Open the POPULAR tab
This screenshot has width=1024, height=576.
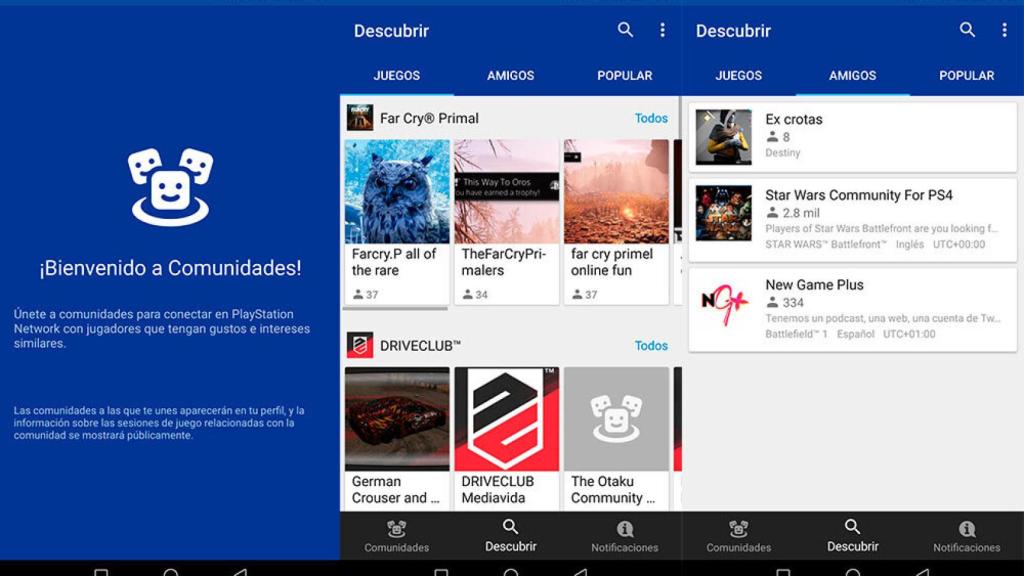[x=625, y=75]
